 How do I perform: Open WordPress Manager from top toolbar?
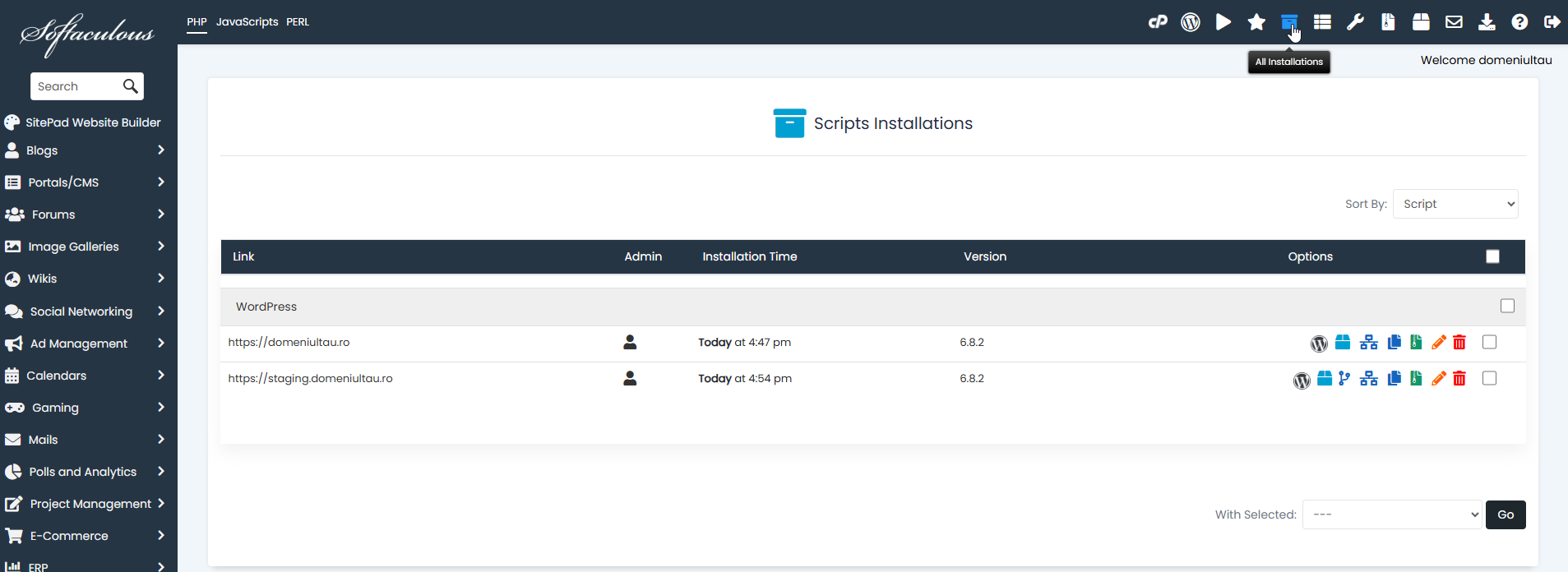[x=1191, y=22]
